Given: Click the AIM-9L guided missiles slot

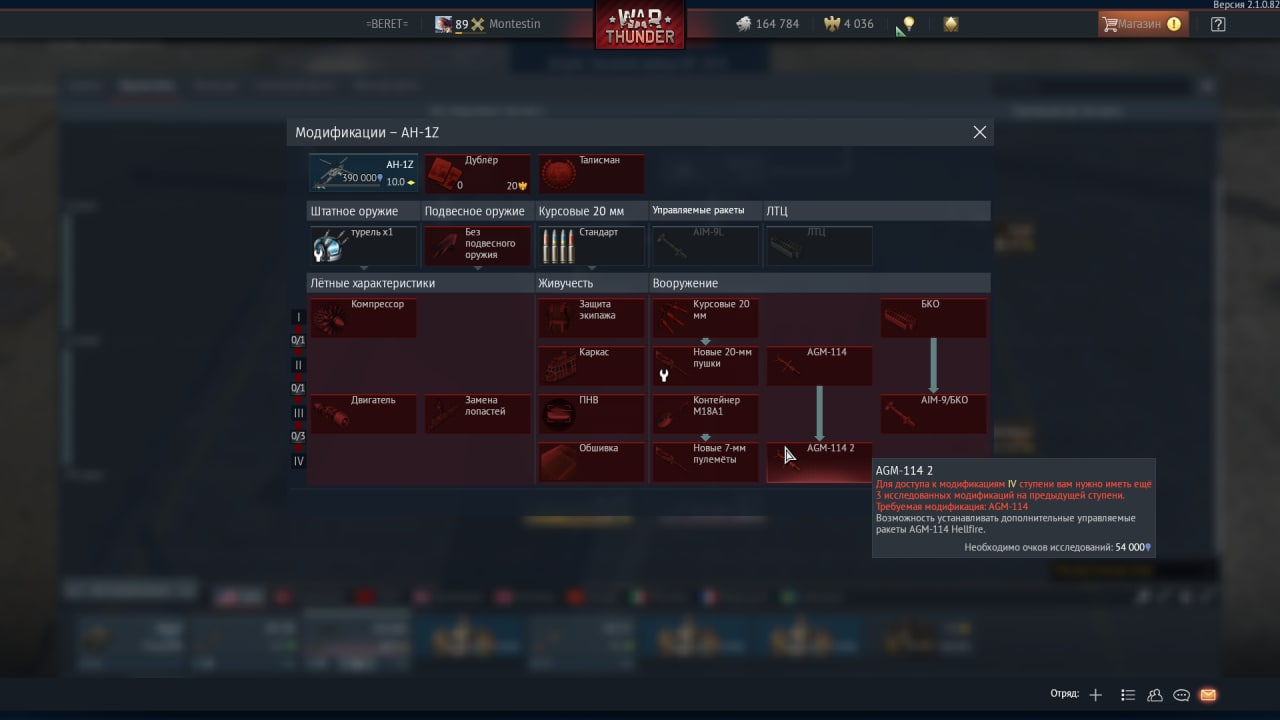Looking at the screenshot, I should [x=705, y=246].
